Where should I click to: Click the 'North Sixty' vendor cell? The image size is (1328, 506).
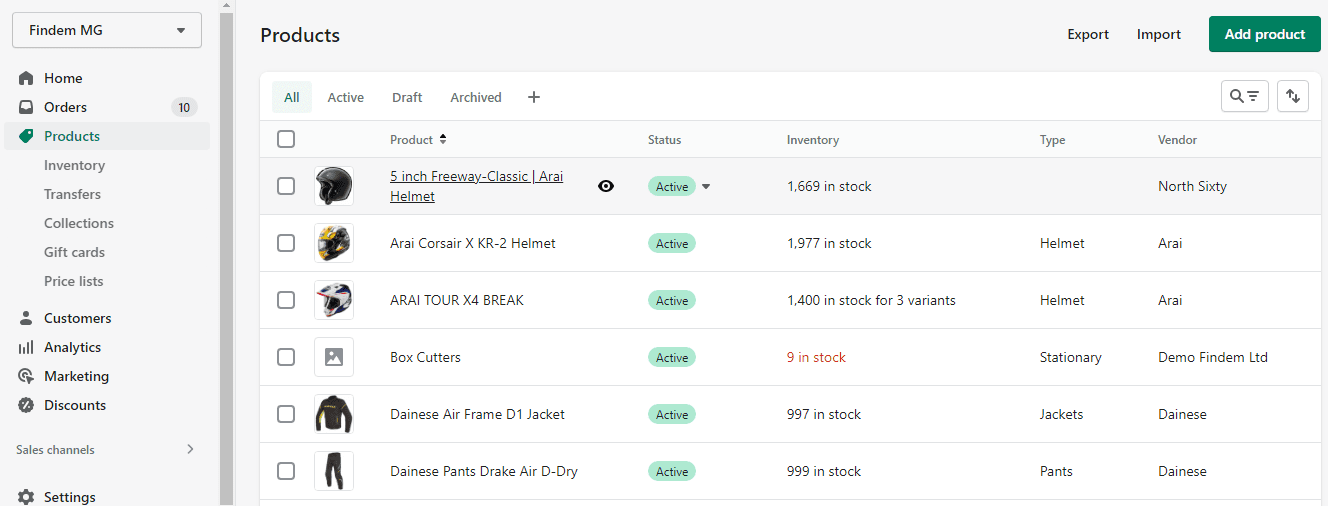pyautogui.click(x=1192, y=186)
